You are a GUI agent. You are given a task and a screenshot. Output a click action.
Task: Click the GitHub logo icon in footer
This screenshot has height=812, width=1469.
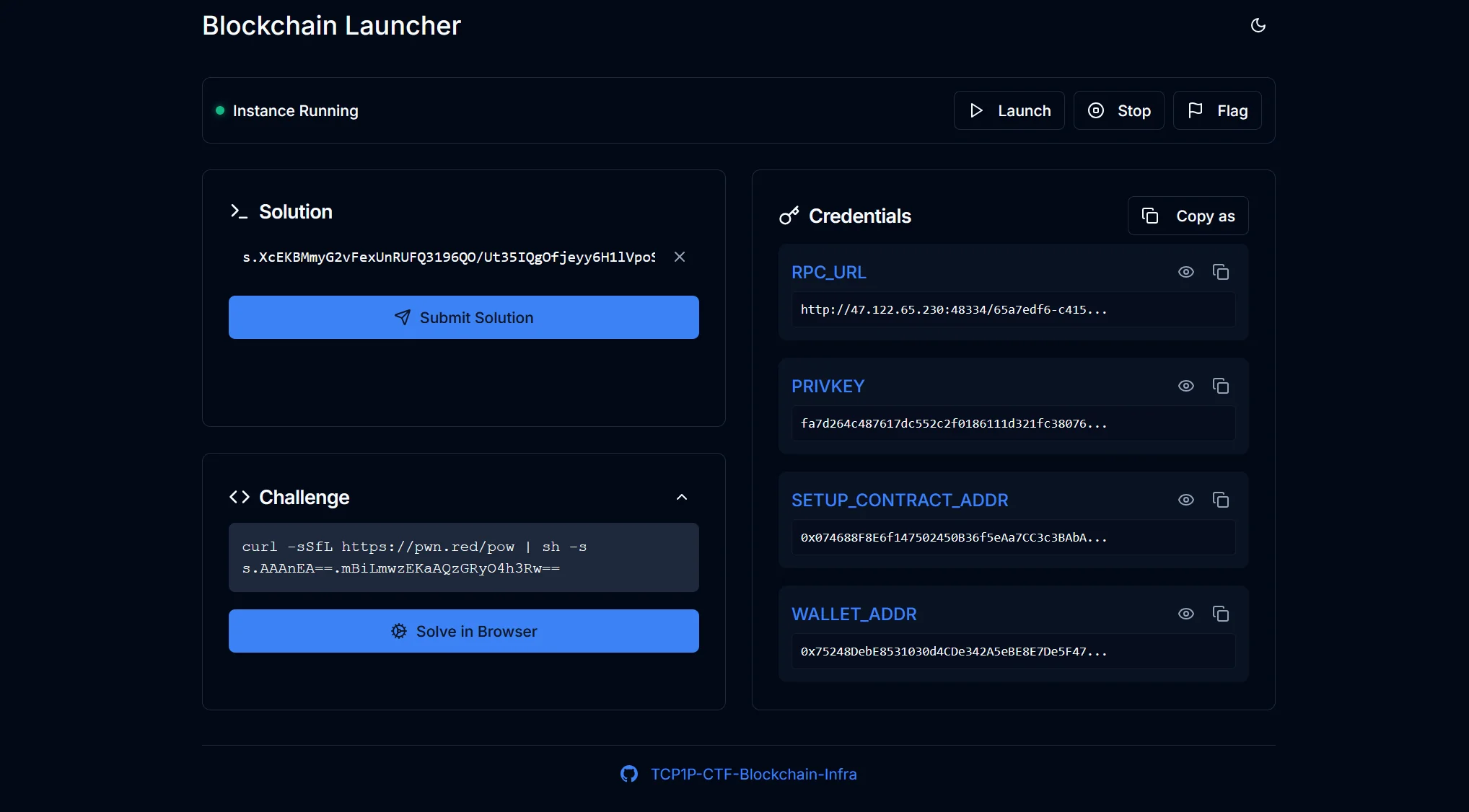click(628, 774)
